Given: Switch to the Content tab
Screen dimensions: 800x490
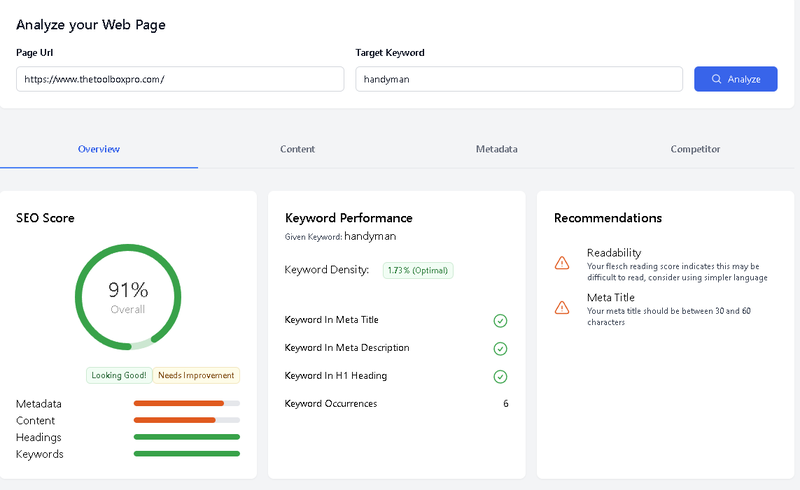Looking at the screenshot, I should (297, 149).
